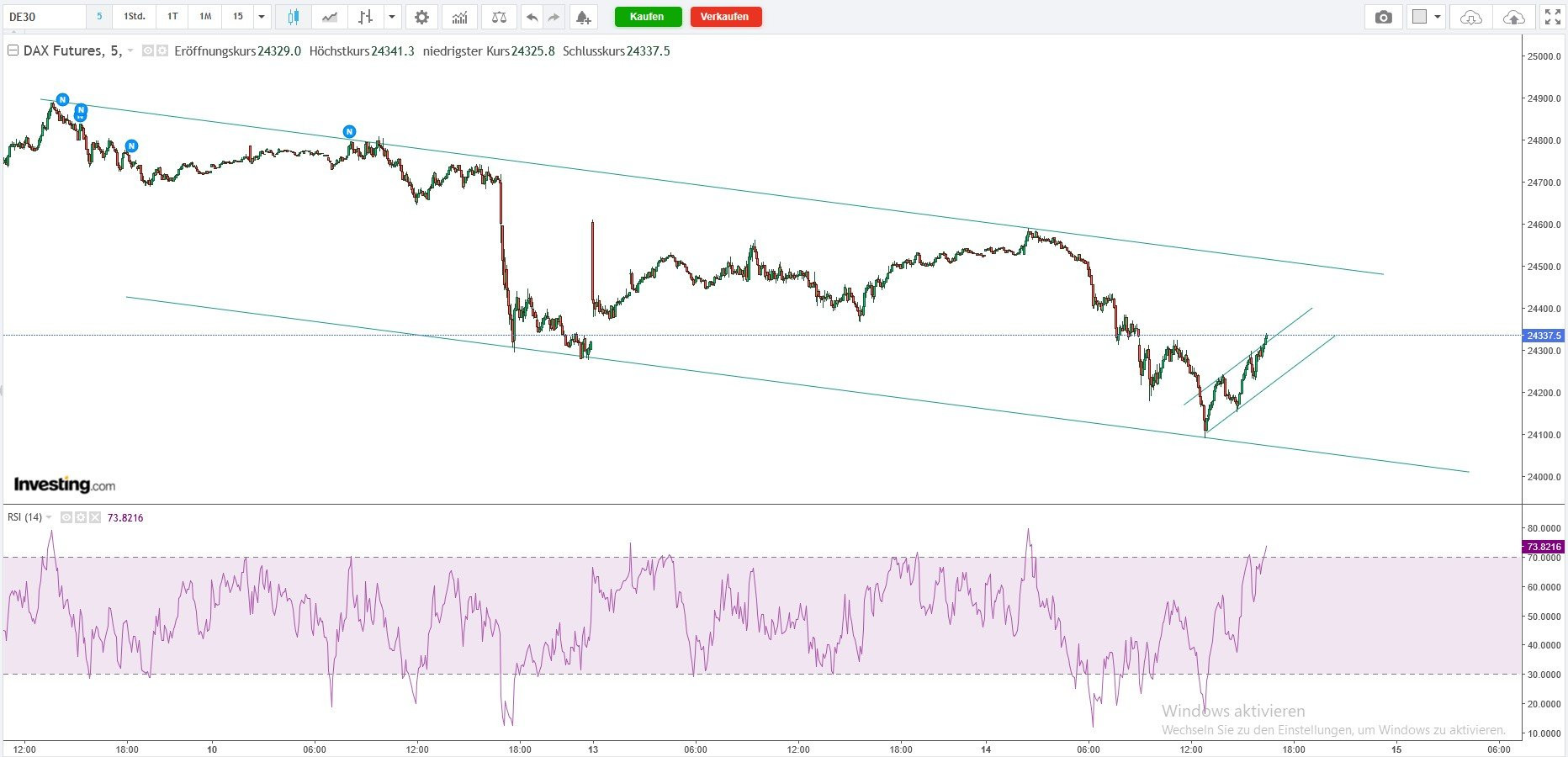
Task: Expand the time interval dropdown arrow
Action: pyautogui.click(x=262, y=17)
